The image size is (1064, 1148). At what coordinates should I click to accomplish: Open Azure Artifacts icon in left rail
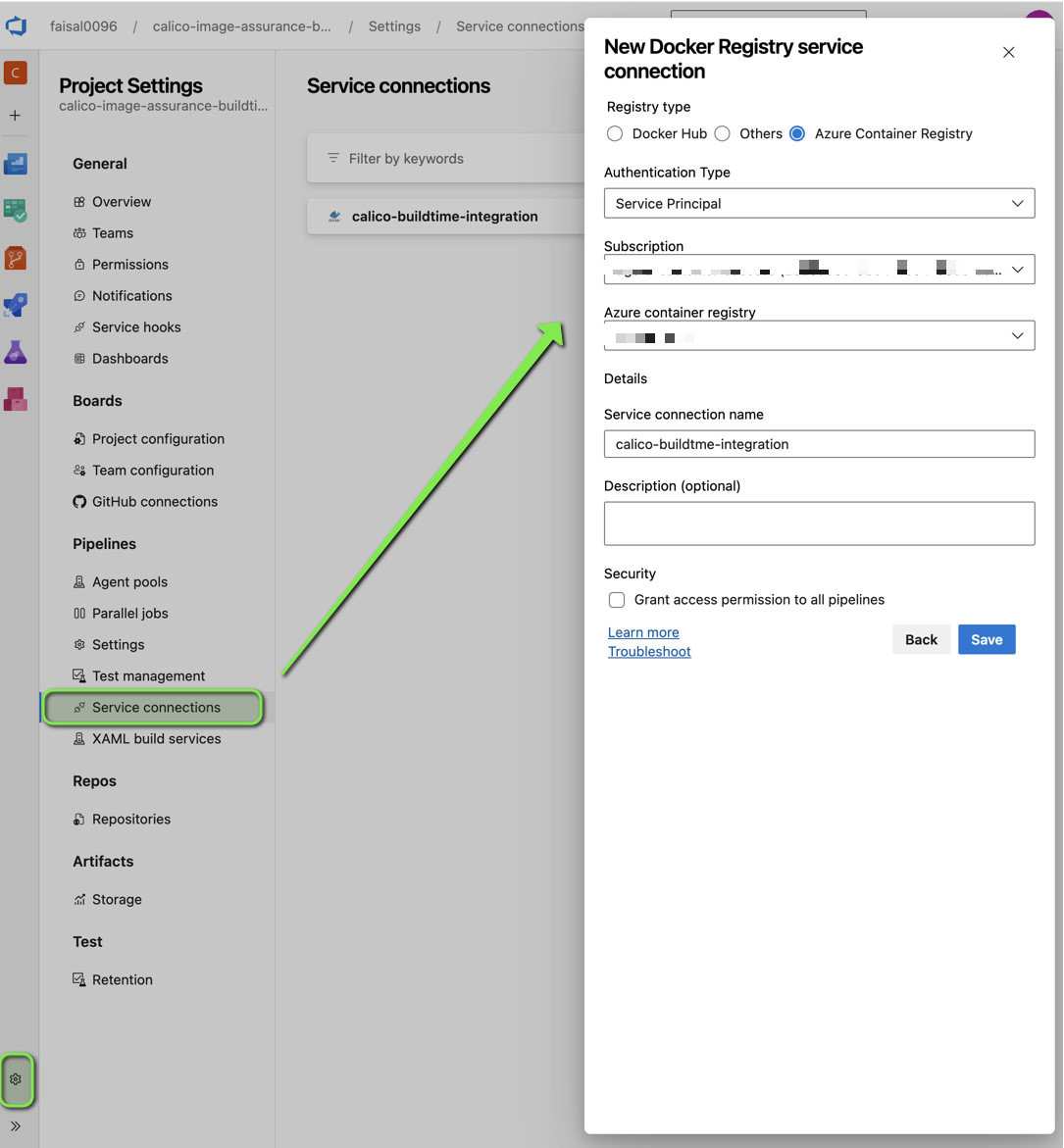[x=16, y=399]
